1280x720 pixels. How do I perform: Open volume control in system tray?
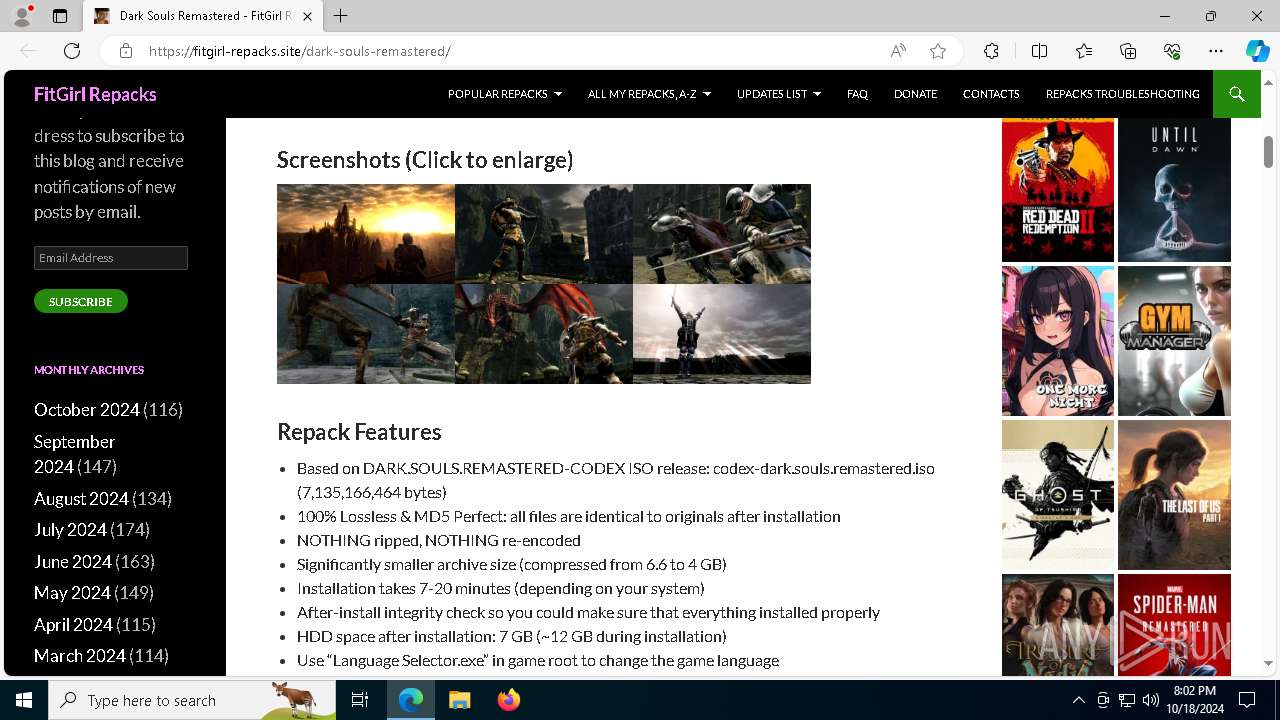tap(1151, 700)
